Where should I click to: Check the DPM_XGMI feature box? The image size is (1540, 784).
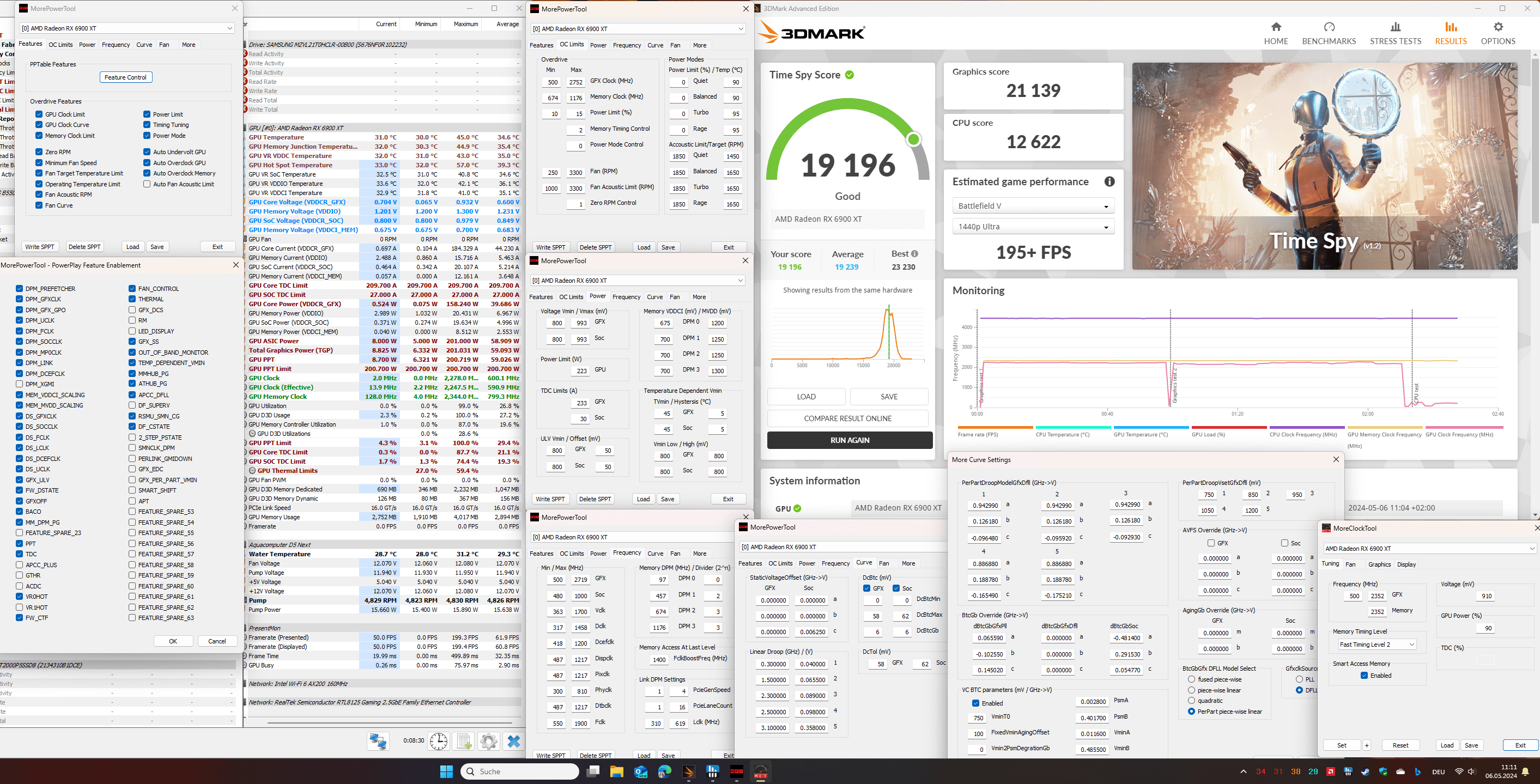pyautogui.click(x=20, y=384)
